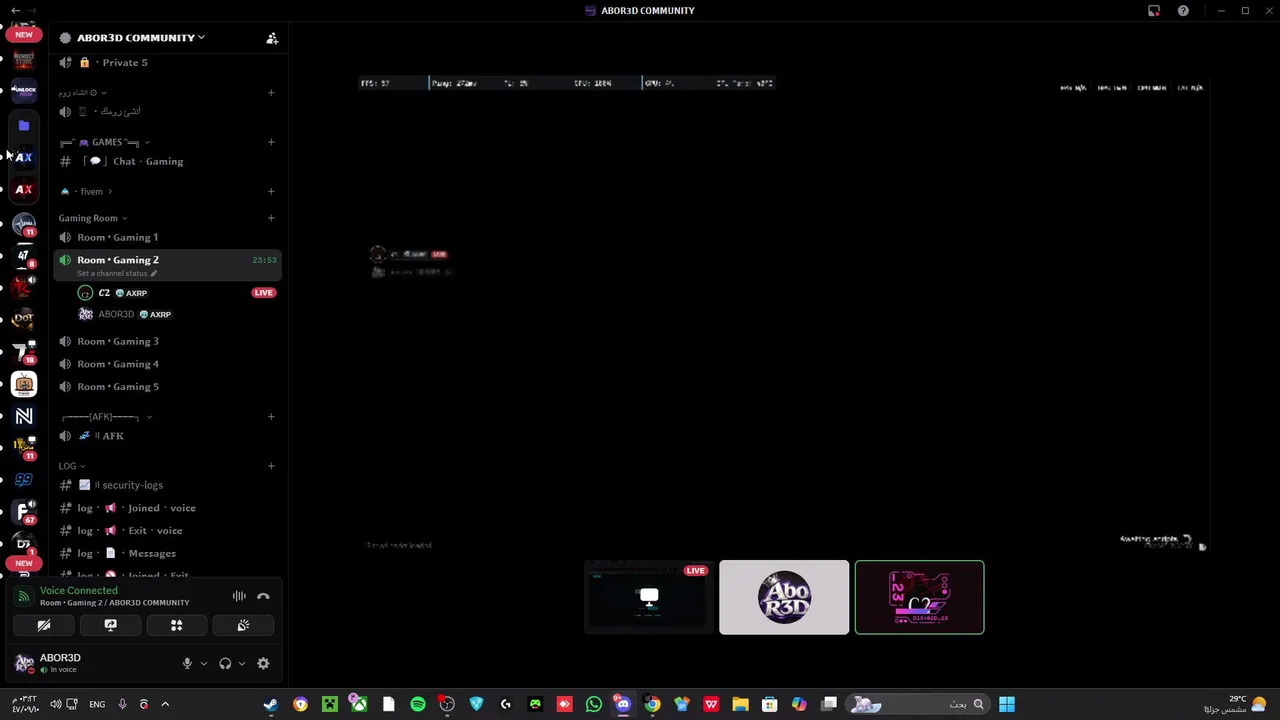Select Abo R3D participant tile

click(784, 598)
